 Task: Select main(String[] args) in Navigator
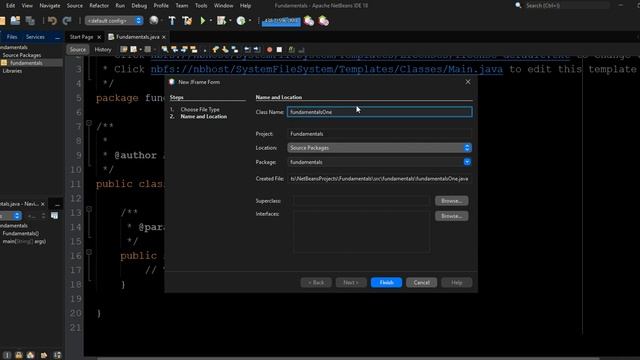point(24,242)
